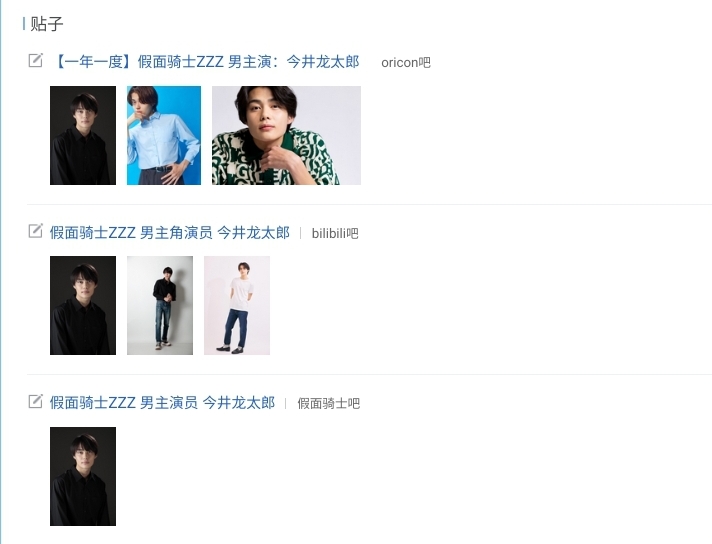The width and height of the screenshot is (712, 544).
Task: Click the post icon beside the oricon吧 post
Action: [35, 60]
